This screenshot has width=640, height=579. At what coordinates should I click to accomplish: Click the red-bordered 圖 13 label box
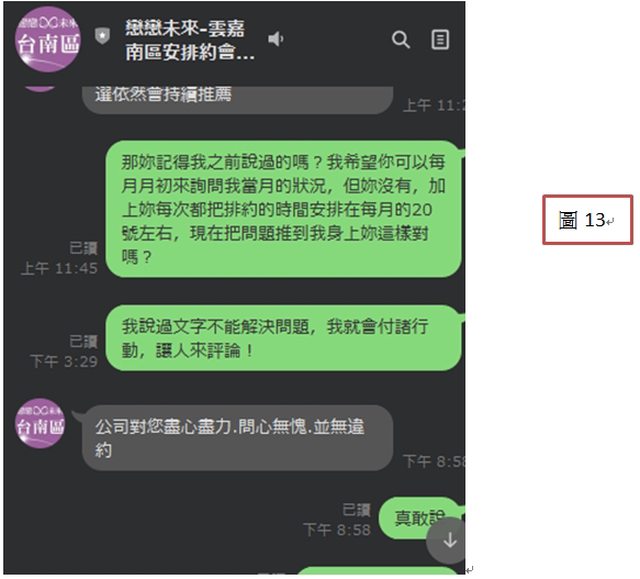pos(587,220)
